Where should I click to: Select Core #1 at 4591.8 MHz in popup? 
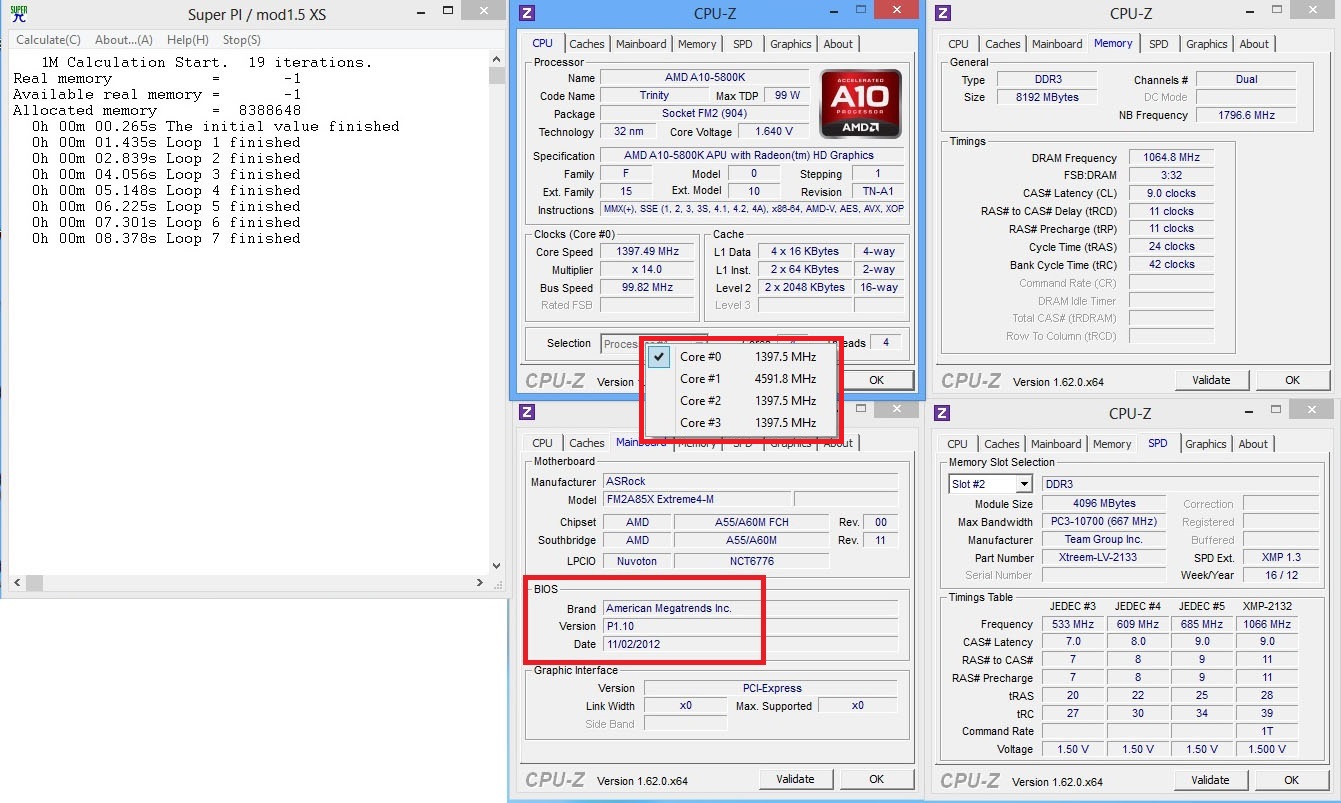pos(741,379)
